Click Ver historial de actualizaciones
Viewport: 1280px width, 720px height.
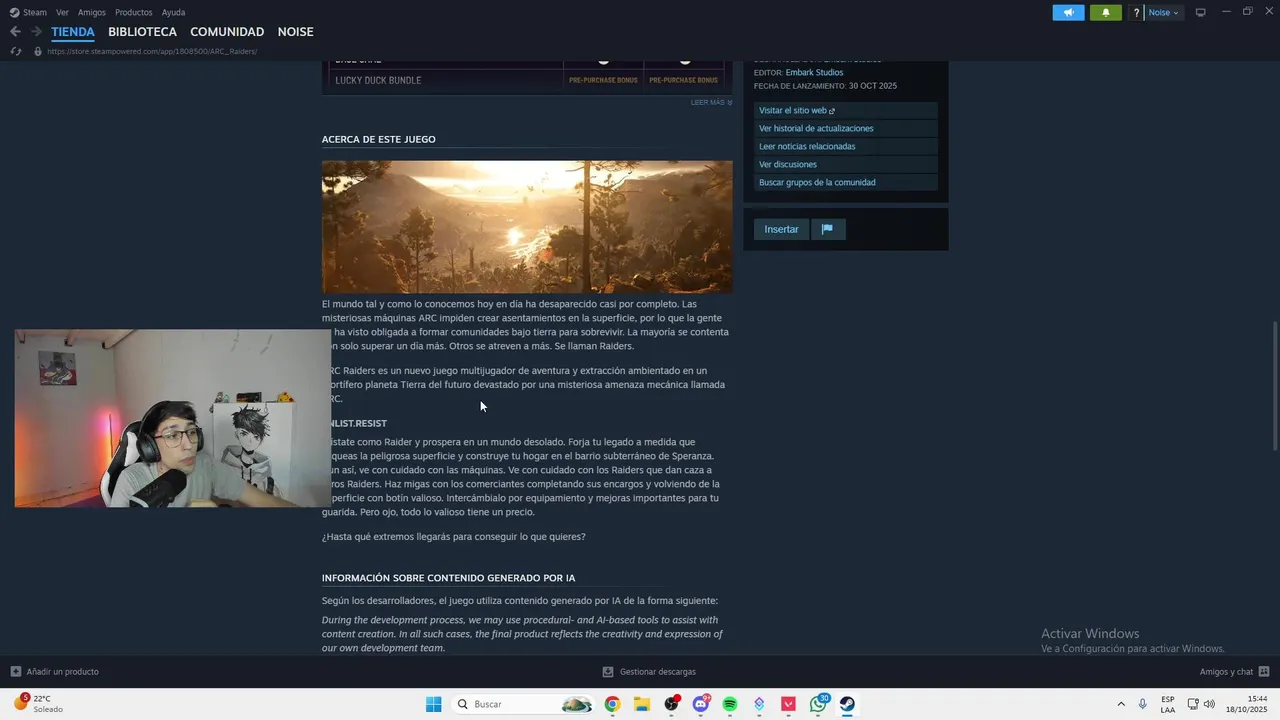pos(845,129)
